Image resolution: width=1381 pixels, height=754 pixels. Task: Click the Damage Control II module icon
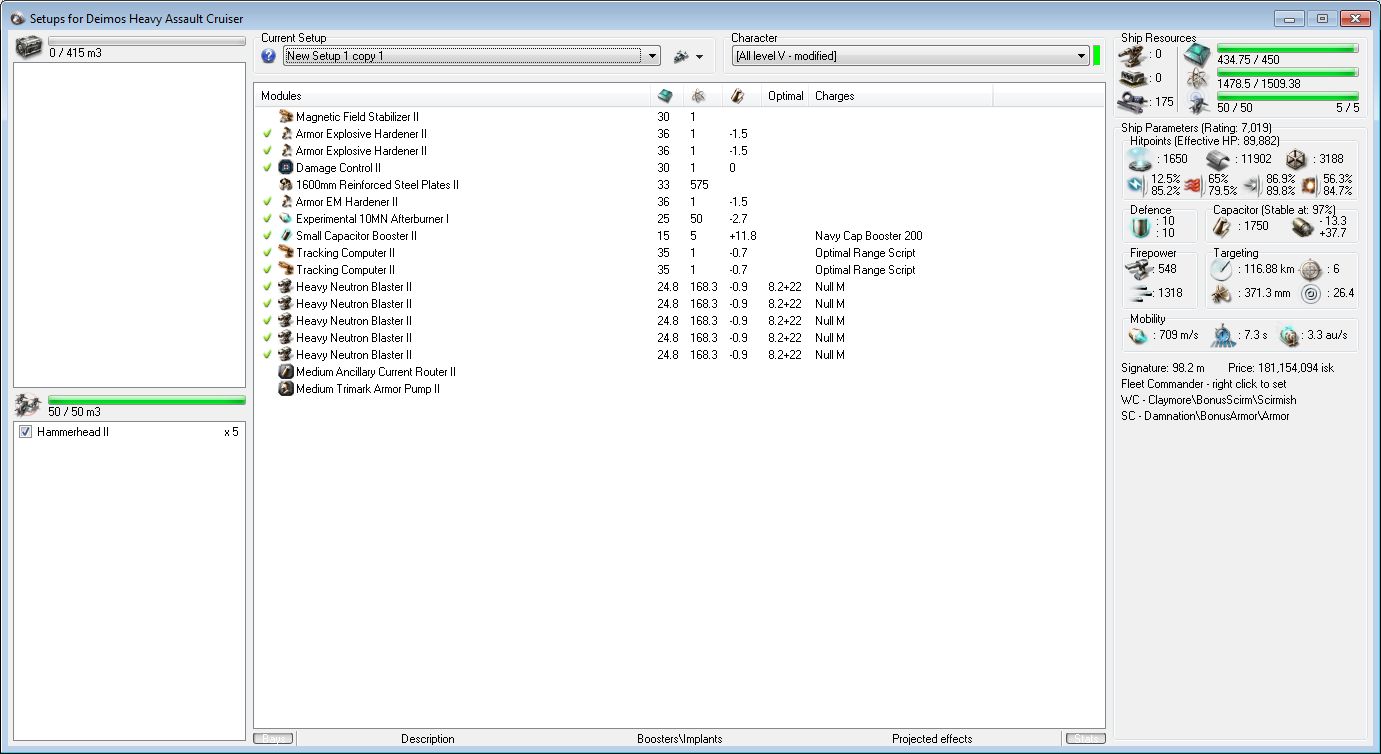point(285,168)
